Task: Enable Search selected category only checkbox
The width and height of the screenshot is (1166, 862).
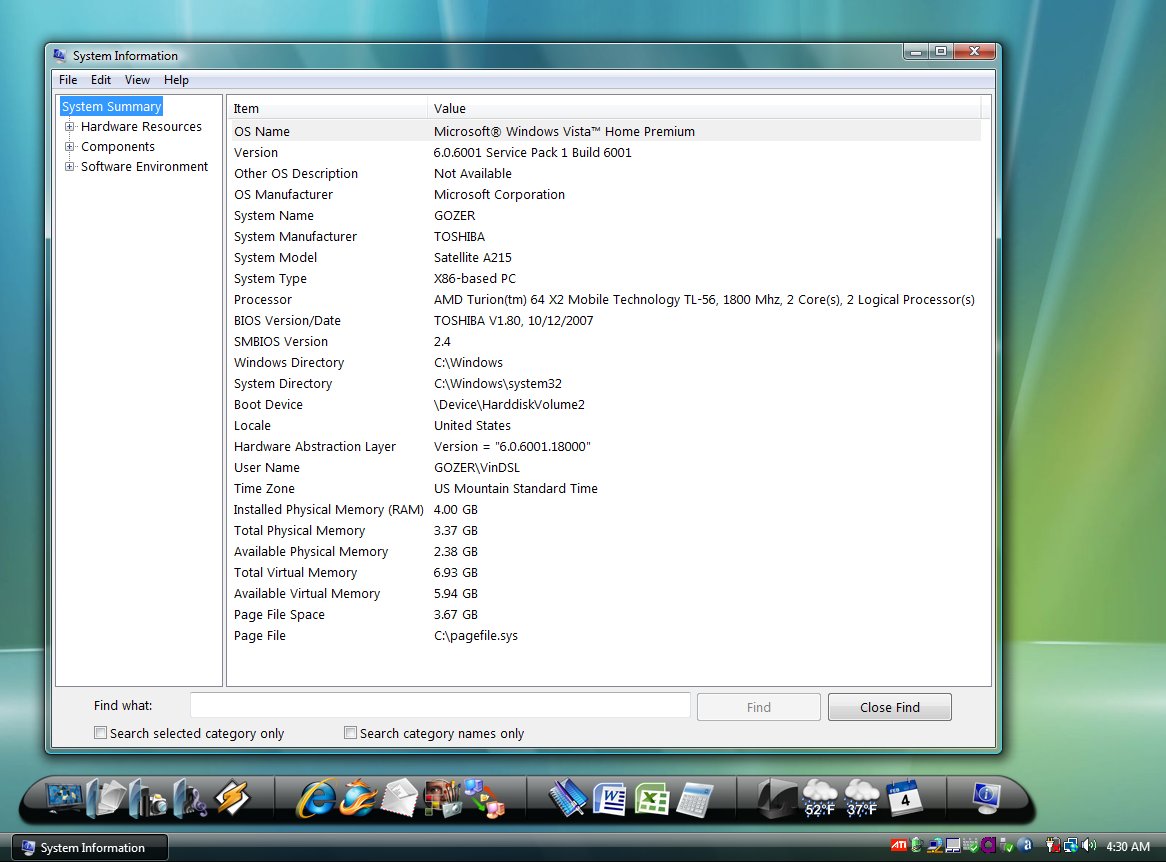Action: (x=100, y=733)
